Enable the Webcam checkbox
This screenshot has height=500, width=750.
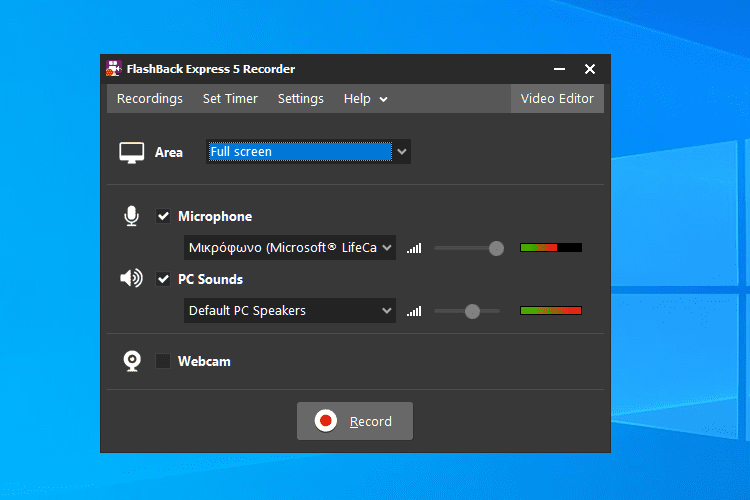point(163,361)
